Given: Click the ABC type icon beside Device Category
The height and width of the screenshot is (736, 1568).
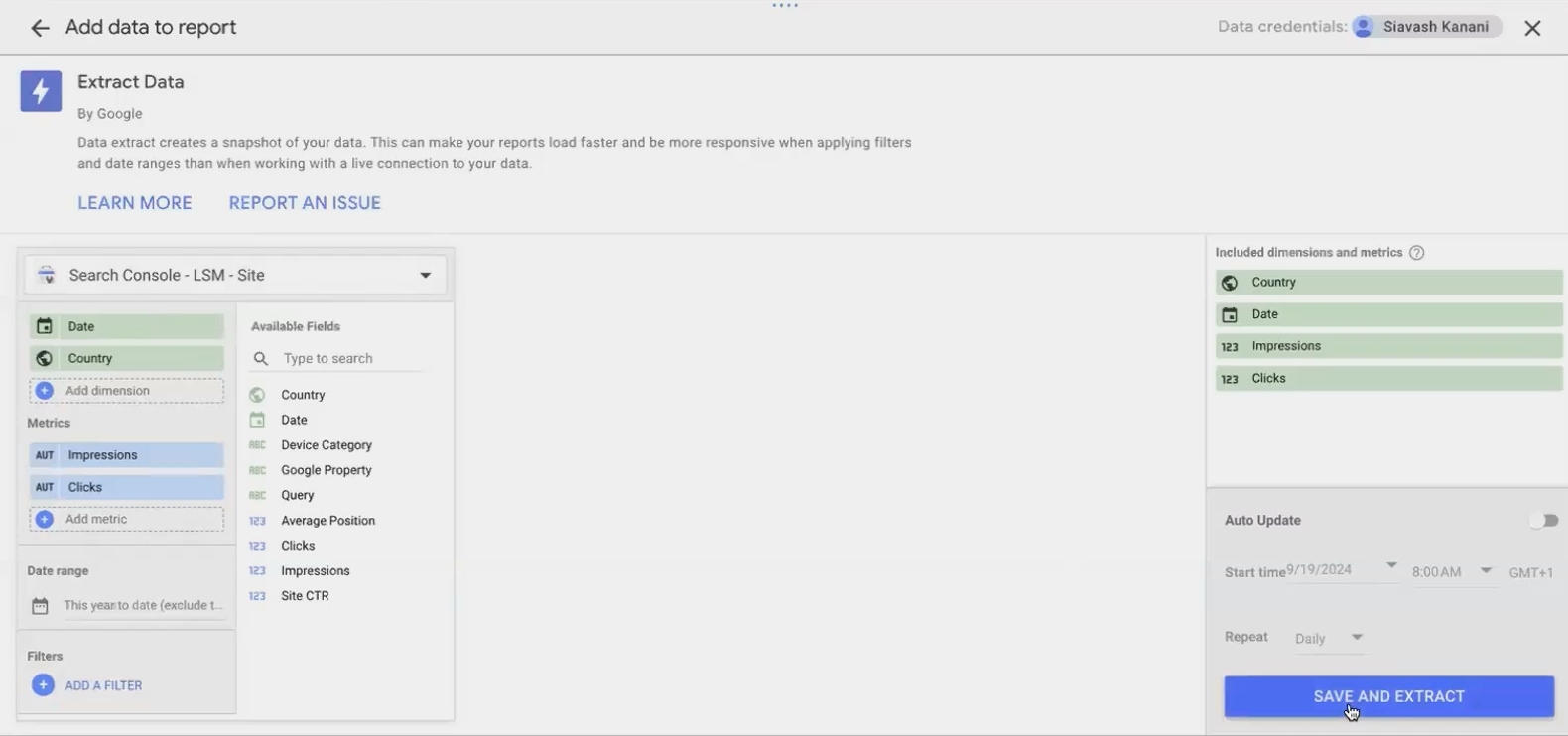Looking at the screenshot, I should (257, 445).
